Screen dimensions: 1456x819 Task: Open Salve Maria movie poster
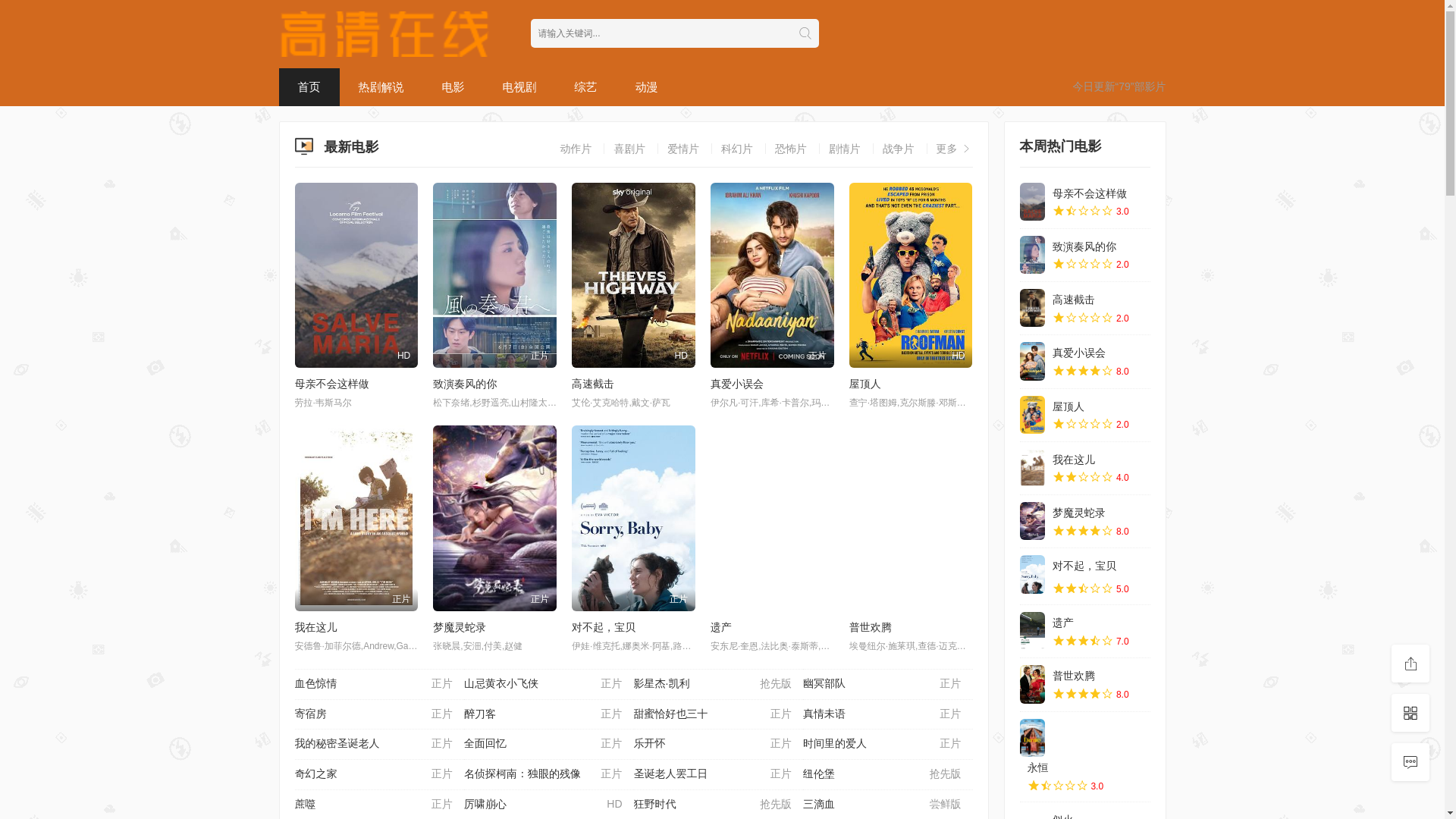point(356,275)
